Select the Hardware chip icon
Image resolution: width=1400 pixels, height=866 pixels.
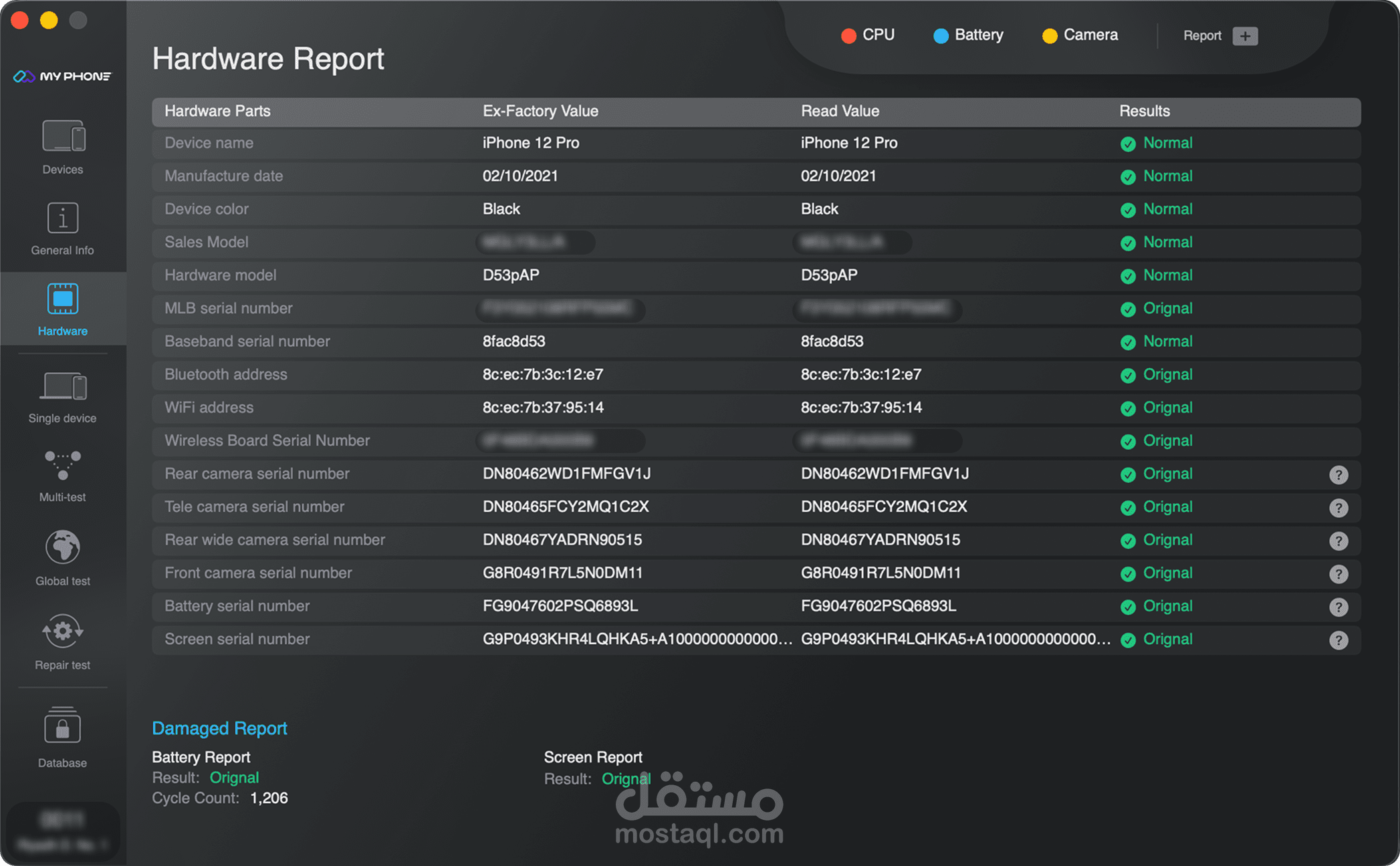click(63, 299)
